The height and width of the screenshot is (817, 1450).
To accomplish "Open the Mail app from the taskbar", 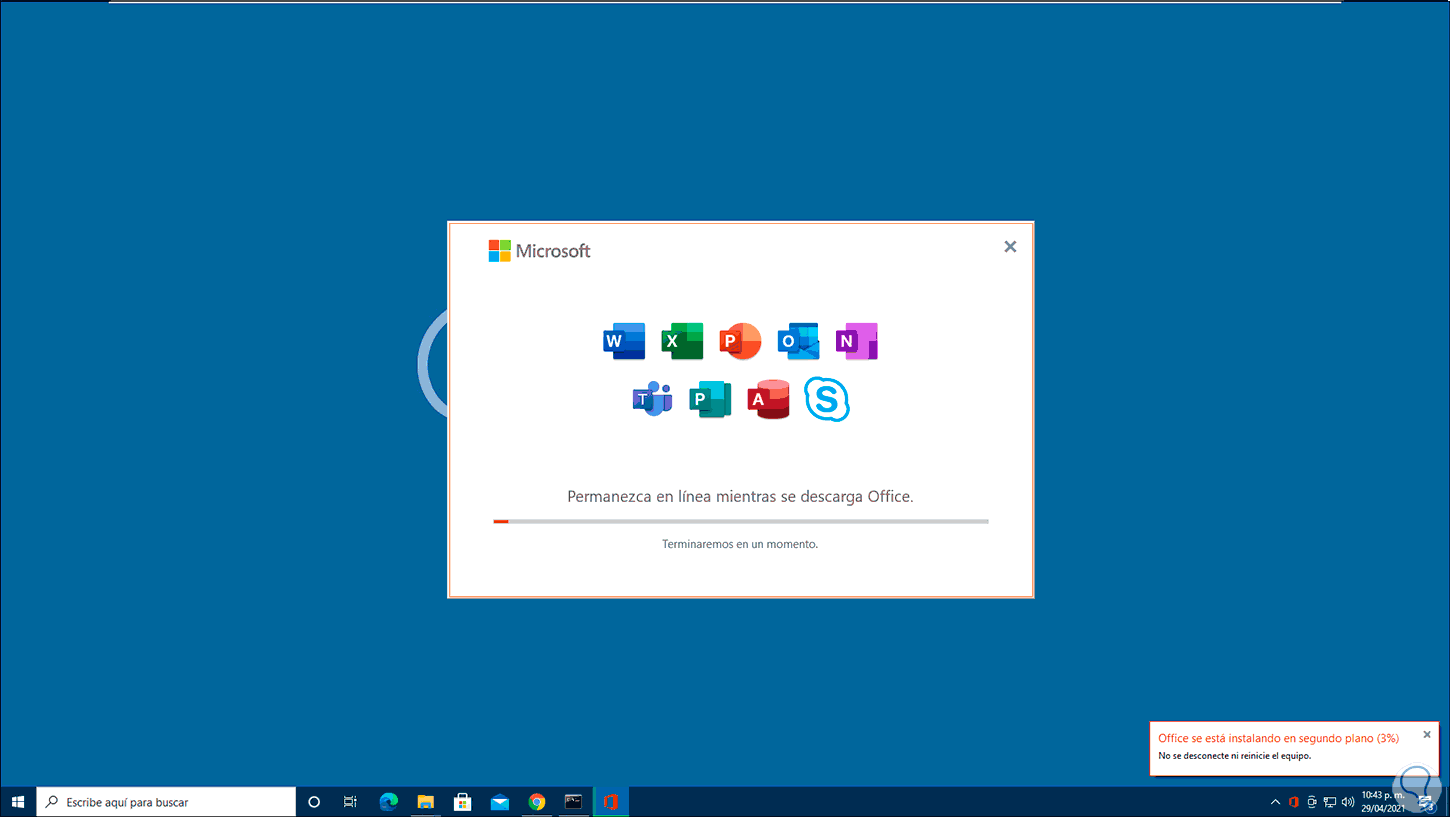I will (500, 802).
